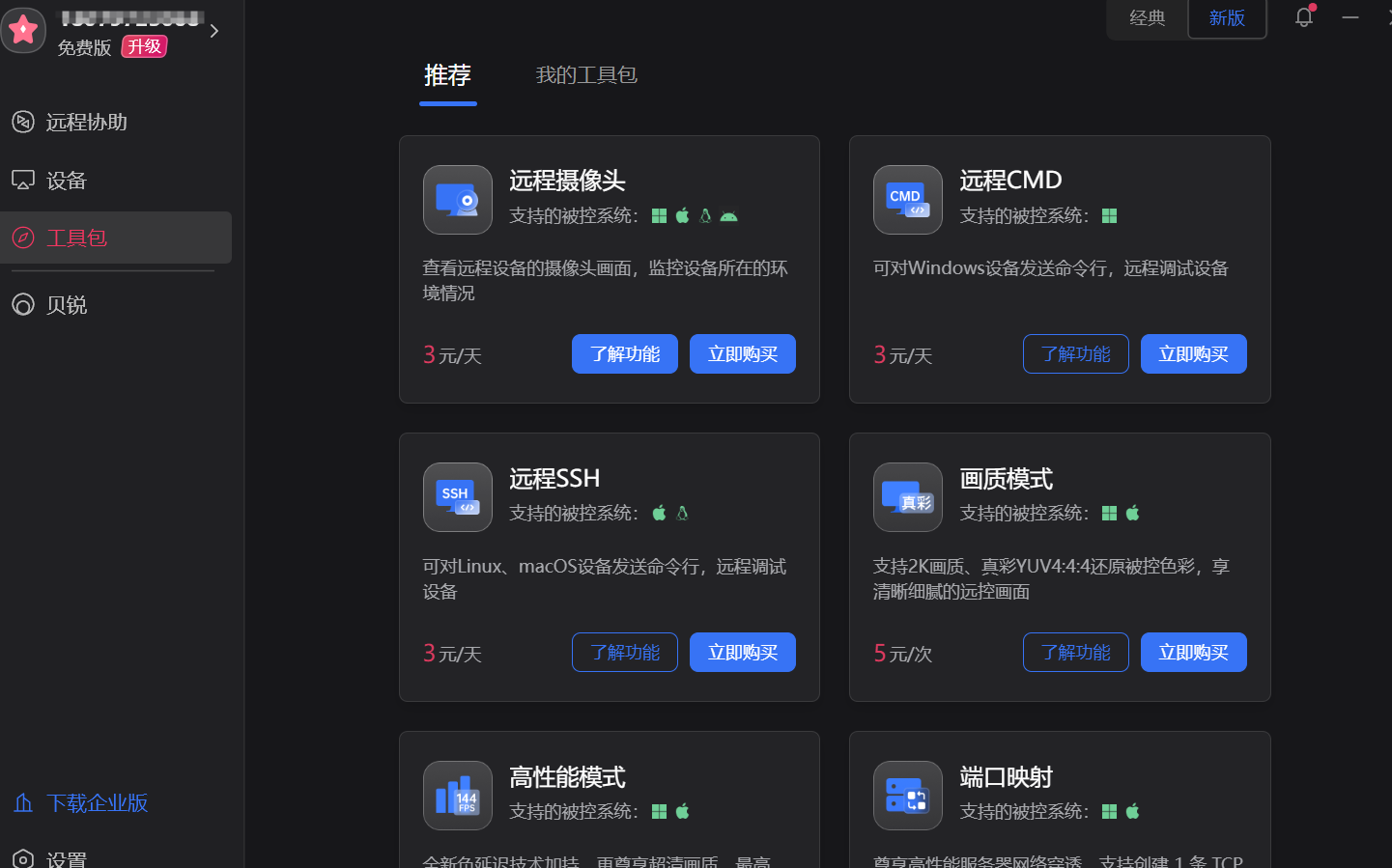Click the Linux penguin icon in 远程摄像头 card
The image size is (1392, 868).
(705, 215)
